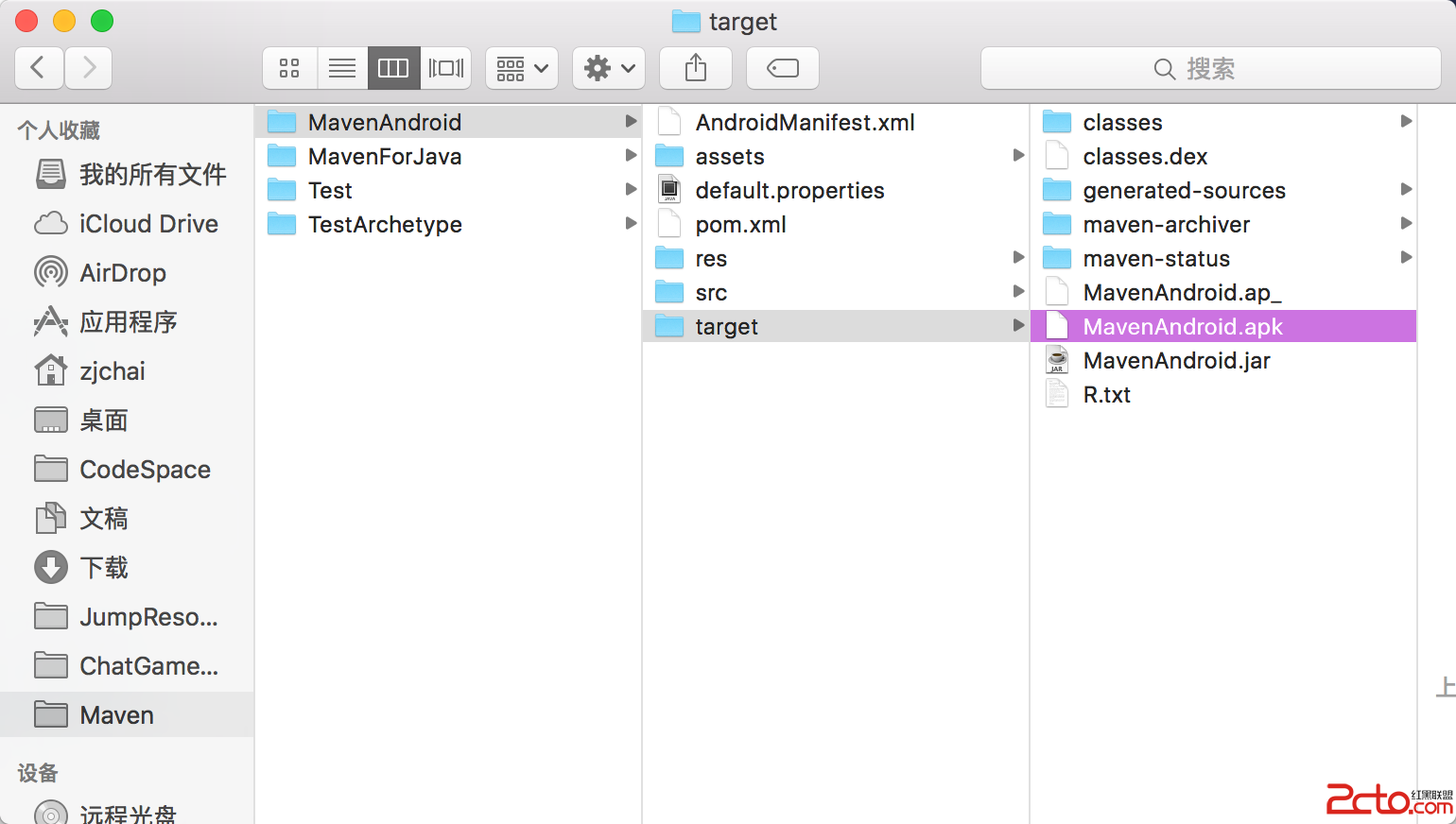Click the R.txt document icon

pyautogui.click(x=1057, y=393)
